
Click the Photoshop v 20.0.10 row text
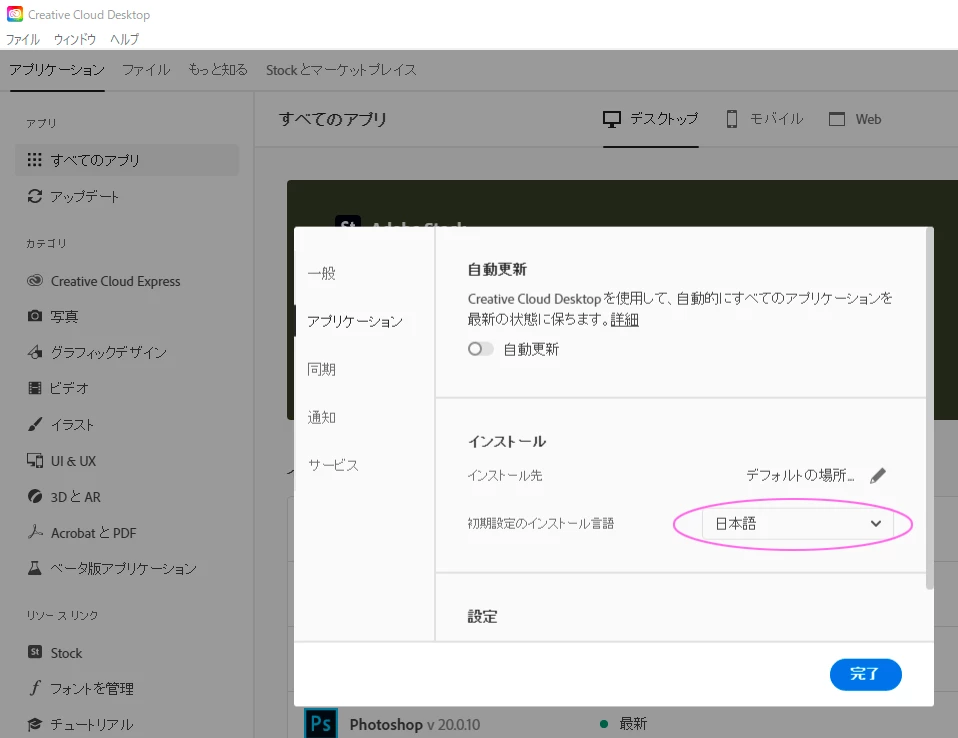tap(415, 725)
